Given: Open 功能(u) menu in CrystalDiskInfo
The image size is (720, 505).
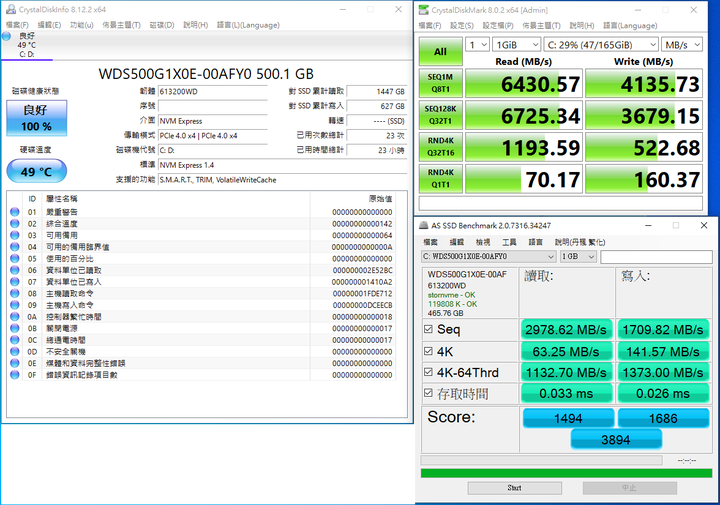Looking at the screenshot, I should (x=82, y=25).
